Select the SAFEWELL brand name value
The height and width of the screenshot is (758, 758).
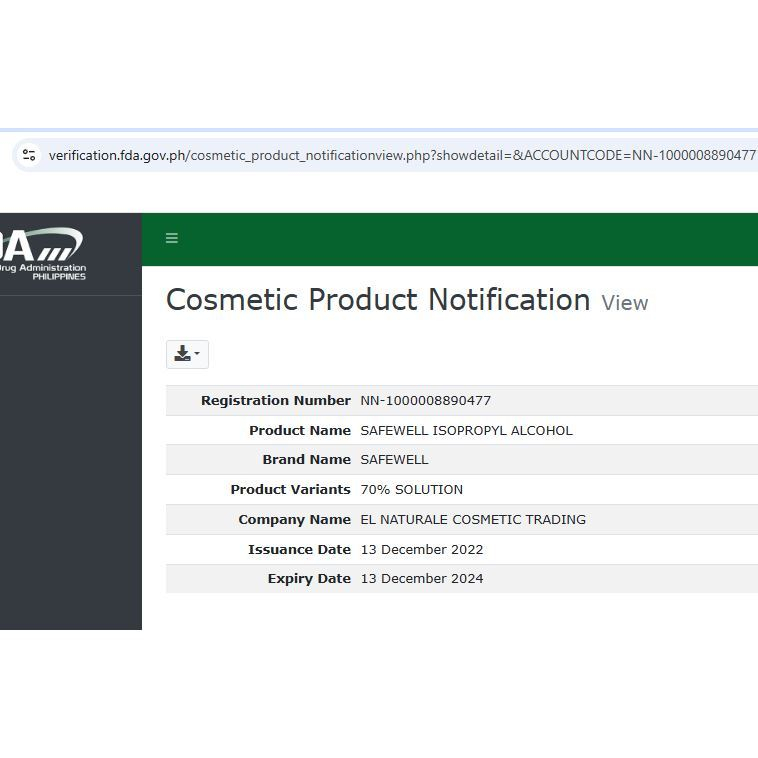pos(394,460)
